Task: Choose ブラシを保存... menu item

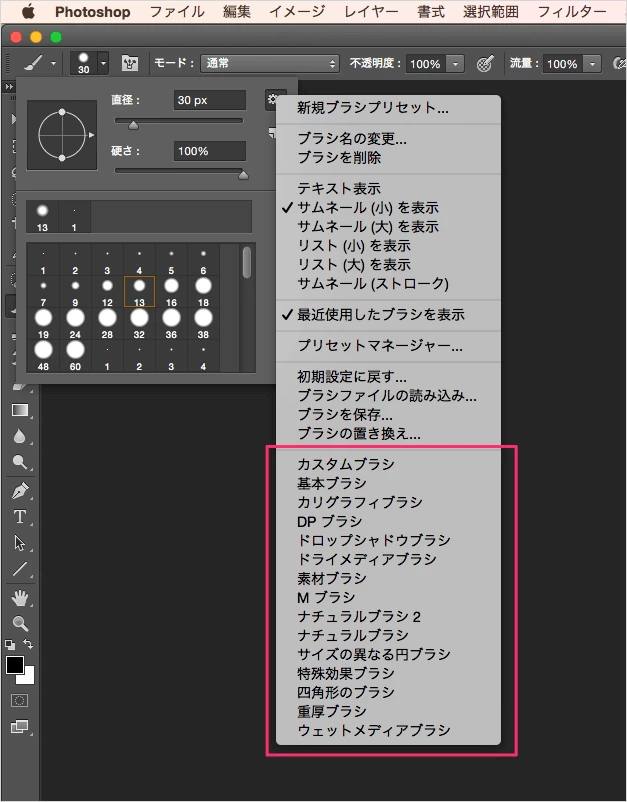Action: pos(345,414)
